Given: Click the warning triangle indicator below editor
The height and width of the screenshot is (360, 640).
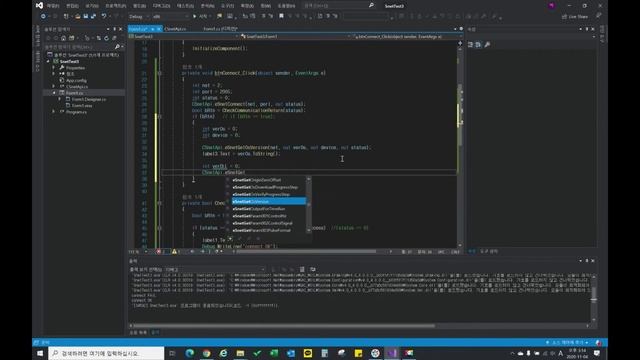Looking at the screenshot, I should (x=176, y=251).
